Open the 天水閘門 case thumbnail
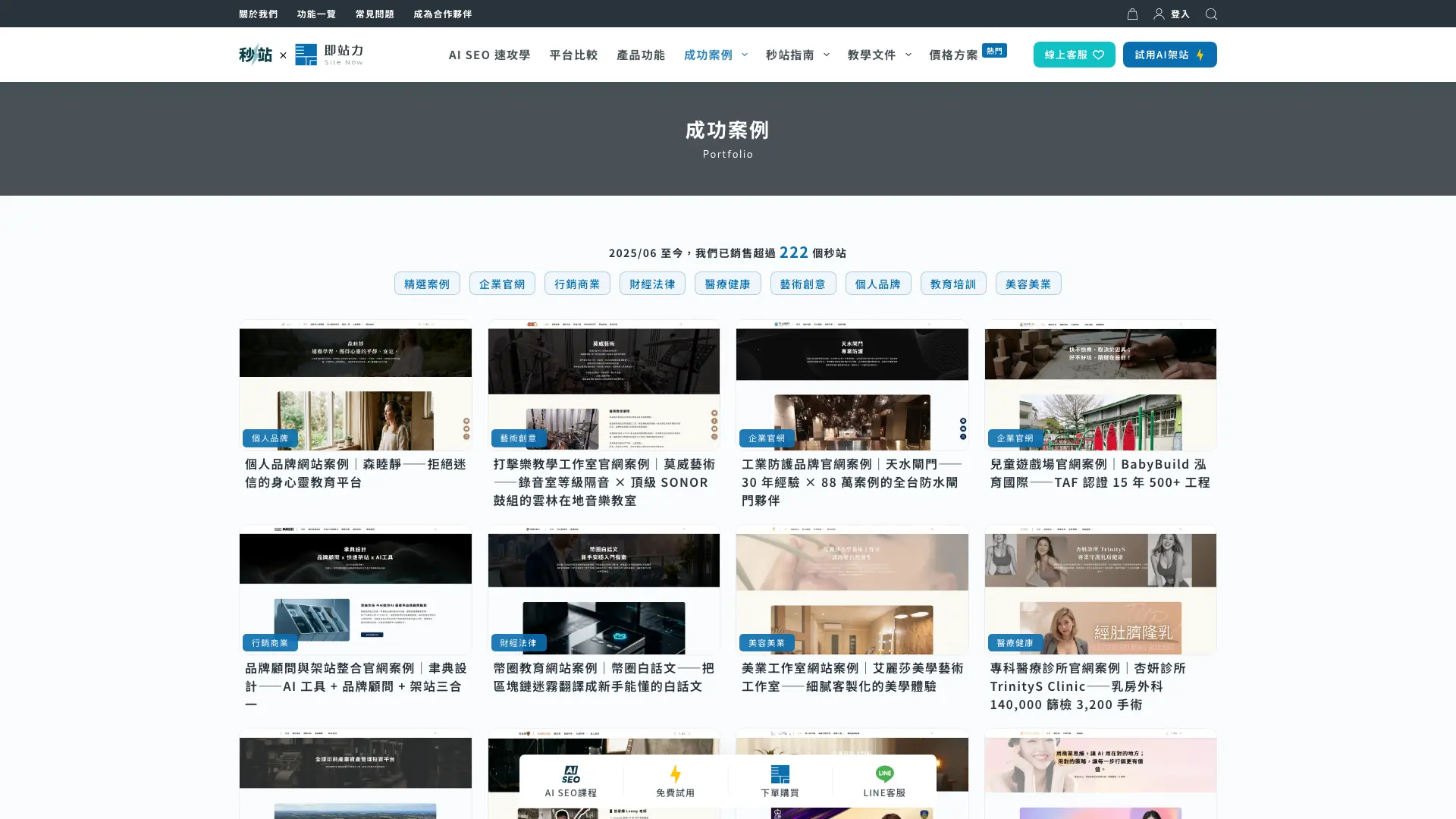 (x=852, y=385)
